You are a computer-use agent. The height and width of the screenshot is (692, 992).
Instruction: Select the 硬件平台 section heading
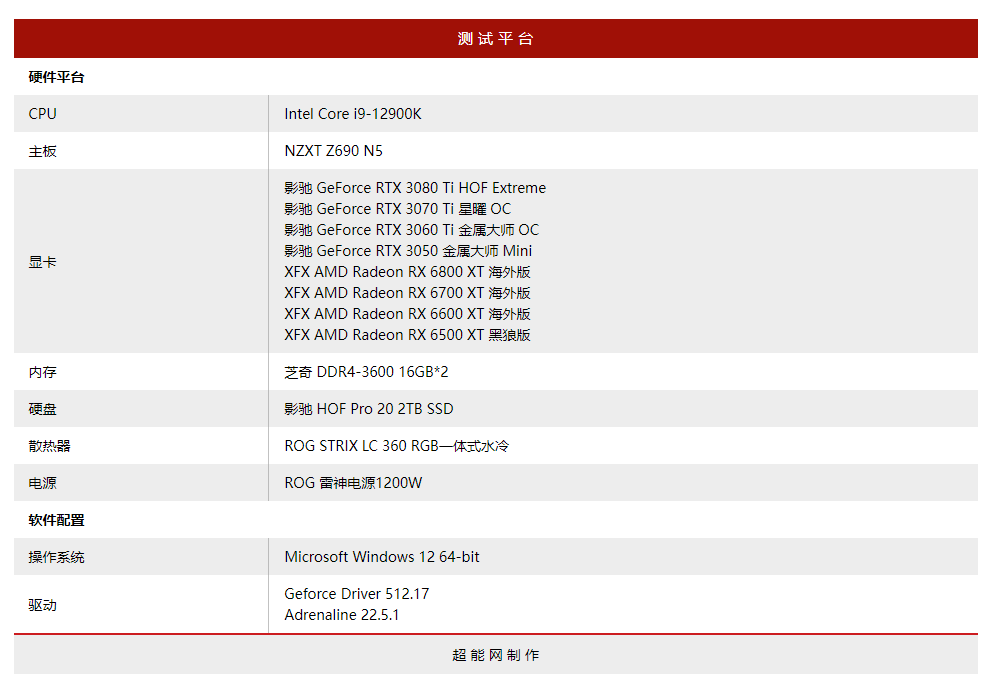(x=56, y=77)
